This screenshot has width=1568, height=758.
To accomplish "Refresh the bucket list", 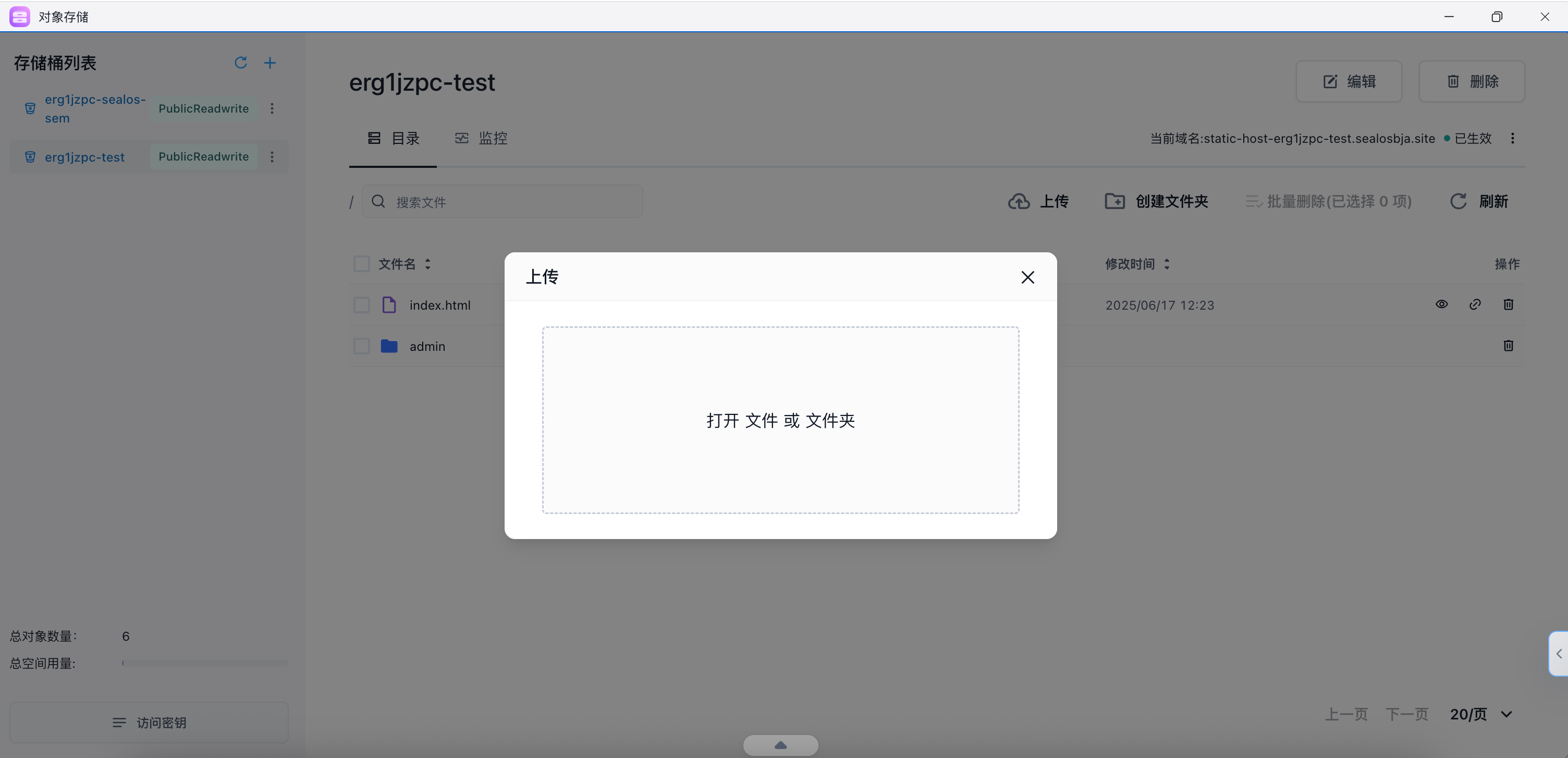I will pyautogui.click(x=241, y=63).
